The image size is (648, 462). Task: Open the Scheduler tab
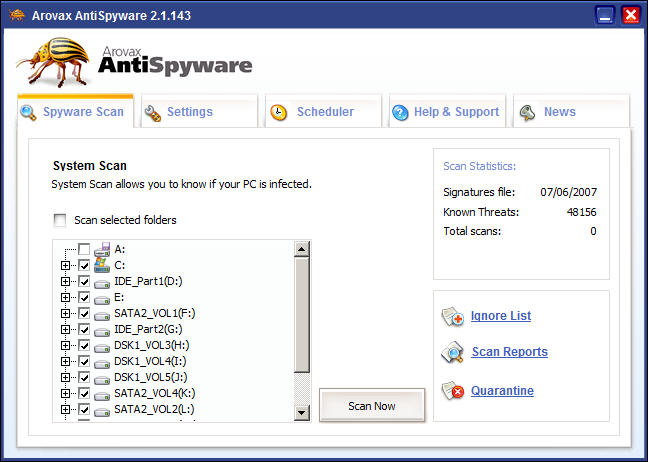pyautogui.click(x=323, y=112)
